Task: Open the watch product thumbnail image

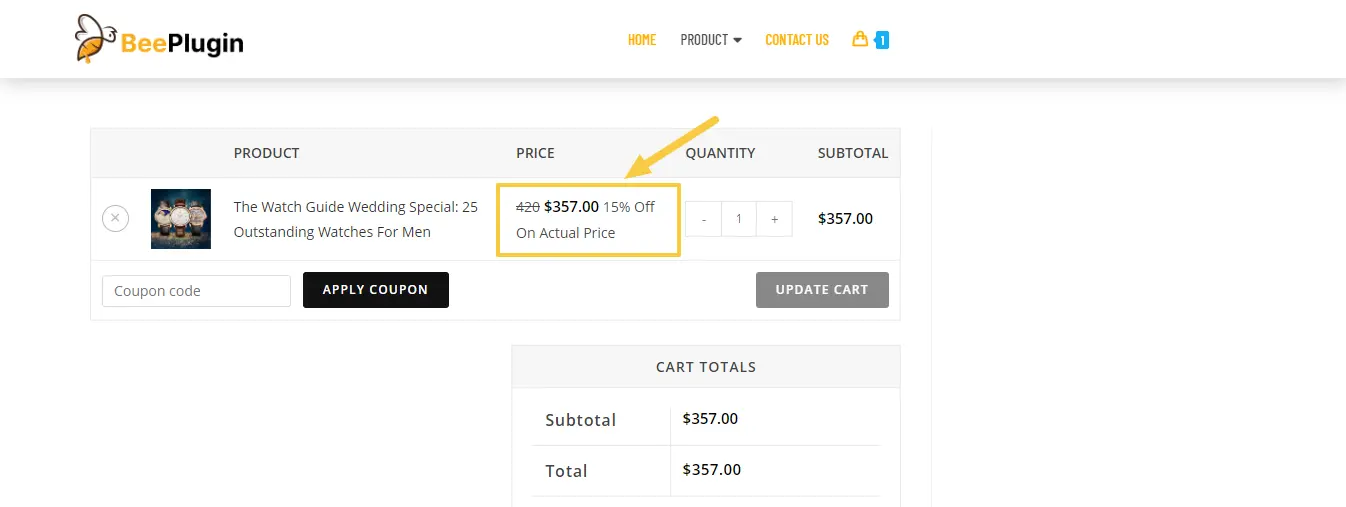Action: pos(181,219)
